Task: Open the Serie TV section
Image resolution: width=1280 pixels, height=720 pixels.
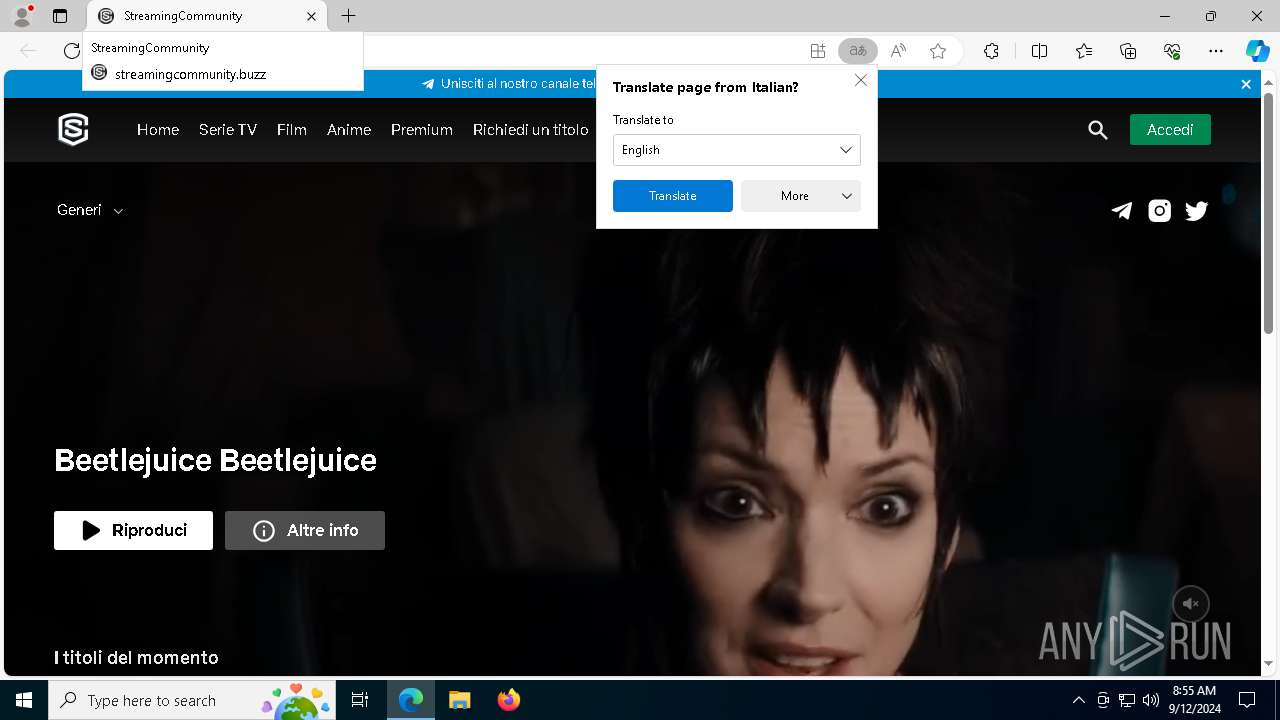Action: click(x=228, y=130)
